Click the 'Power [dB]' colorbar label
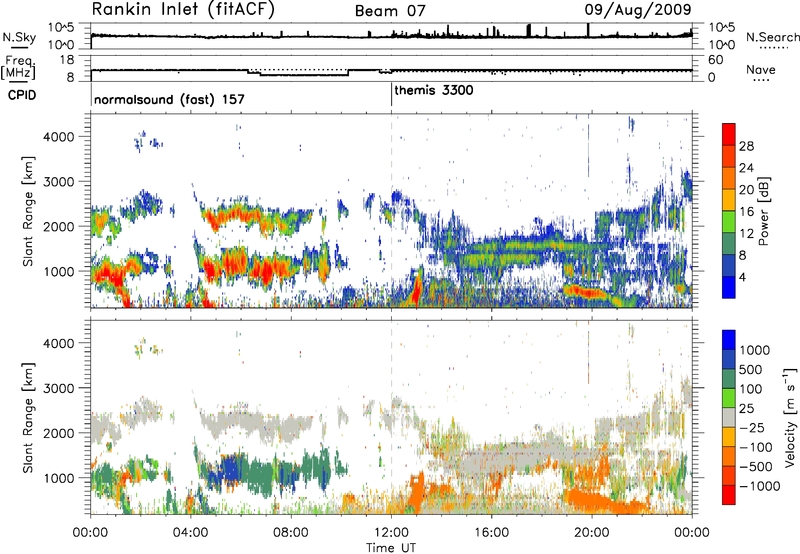 (763, 211)
